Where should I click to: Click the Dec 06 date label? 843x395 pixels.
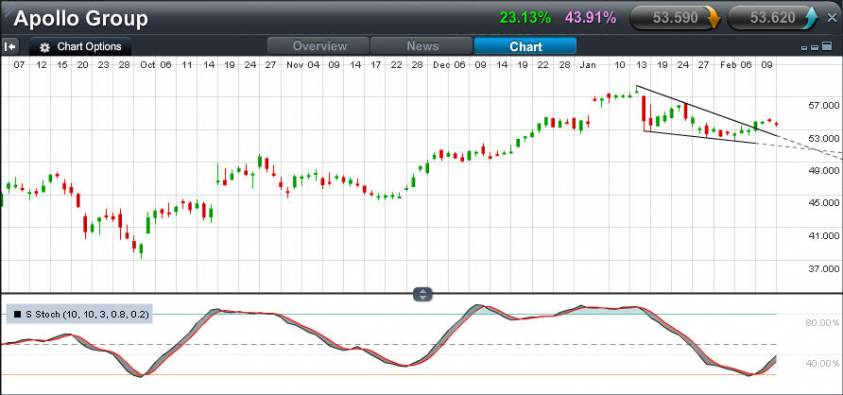tap(449, 64)
